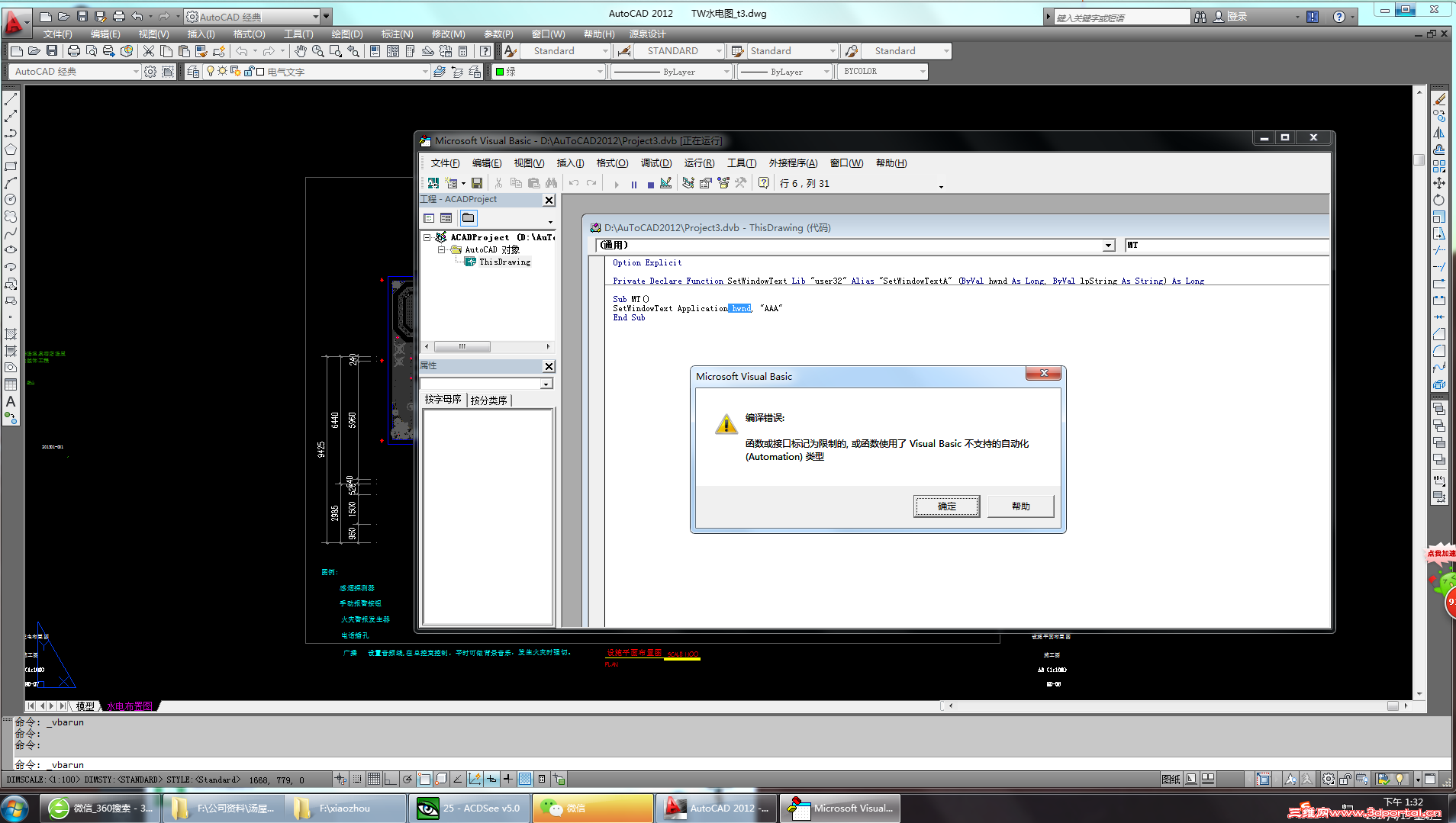Image resolution: width=1456 pixels, height=823 pixels.
Task: Click the View AutoCAD icon in VBA toolbar
Action: point(433,183)
